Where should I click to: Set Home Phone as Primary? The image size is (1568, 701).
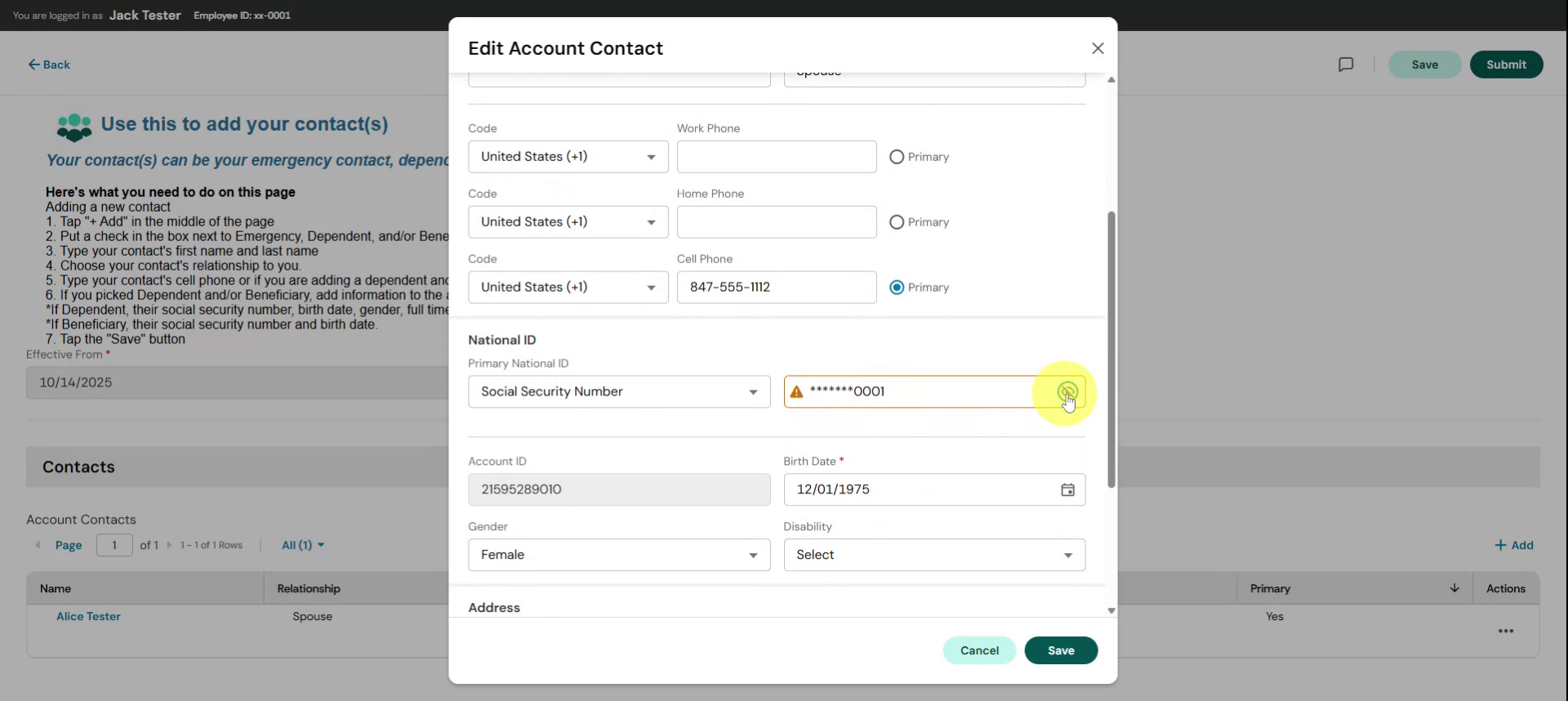(x=897, y=222)
